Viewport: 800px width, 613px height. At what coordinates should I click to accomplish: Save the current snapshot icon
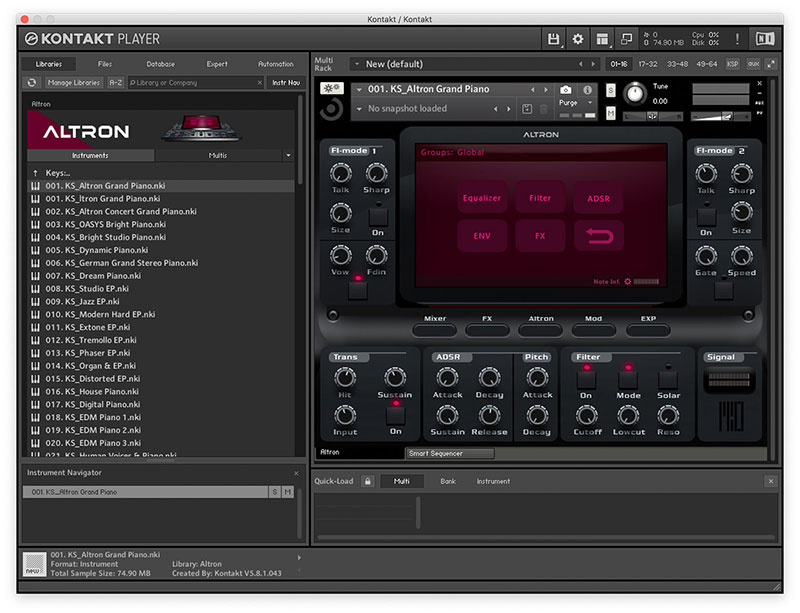pyautogui.click(x=527, y=109)
